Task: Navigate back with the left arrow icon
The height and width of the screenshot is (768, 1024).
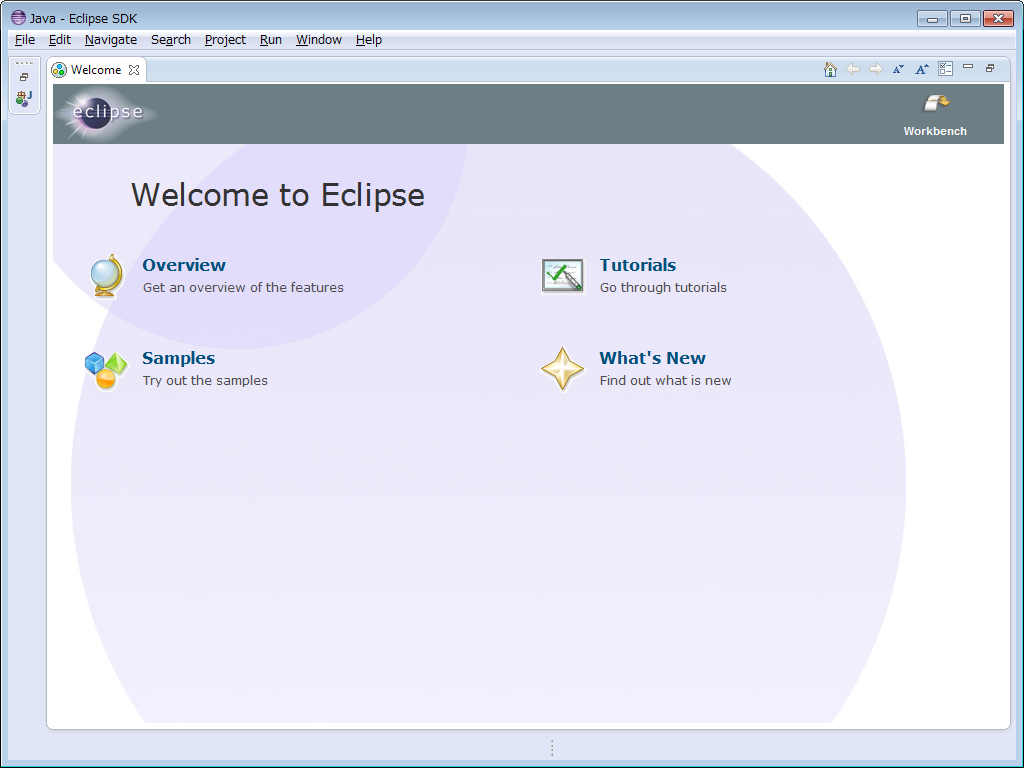Action: [x=853, y=69]
